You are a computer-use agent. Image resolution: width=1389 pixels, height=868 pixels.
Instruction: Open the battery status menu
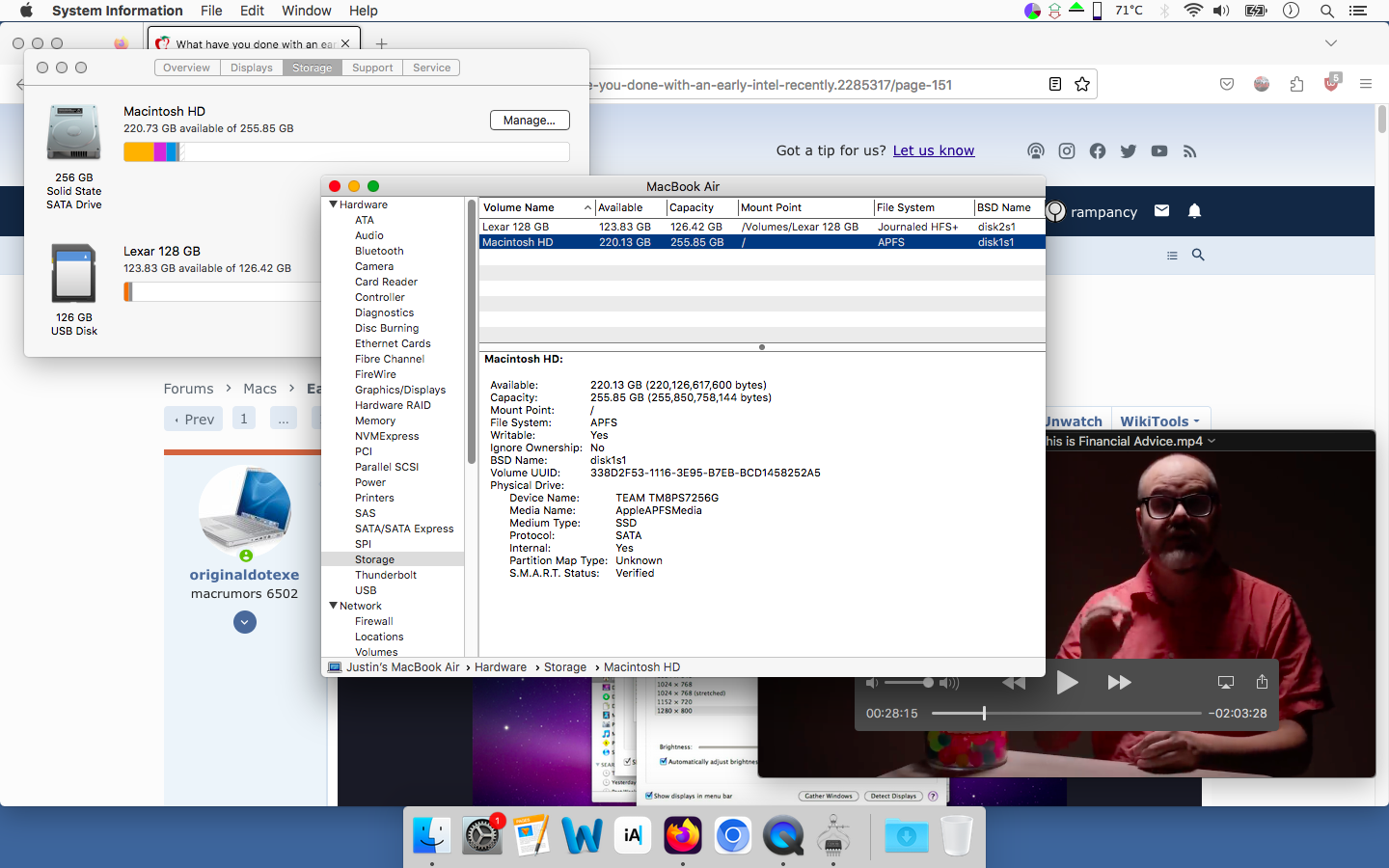[1256, 11]
